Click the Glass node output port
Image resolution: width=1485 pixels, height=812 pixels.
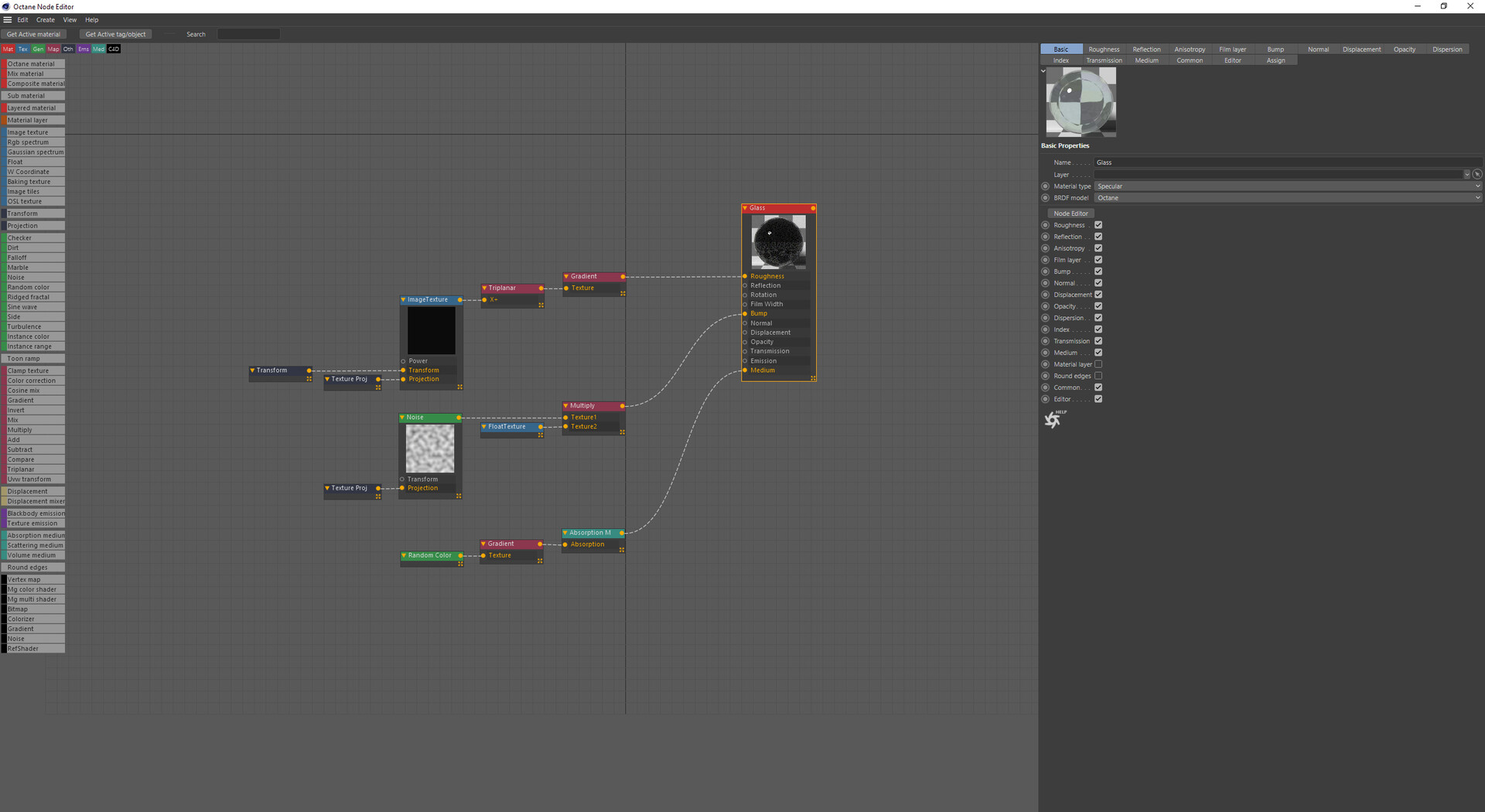click(813, 209)
